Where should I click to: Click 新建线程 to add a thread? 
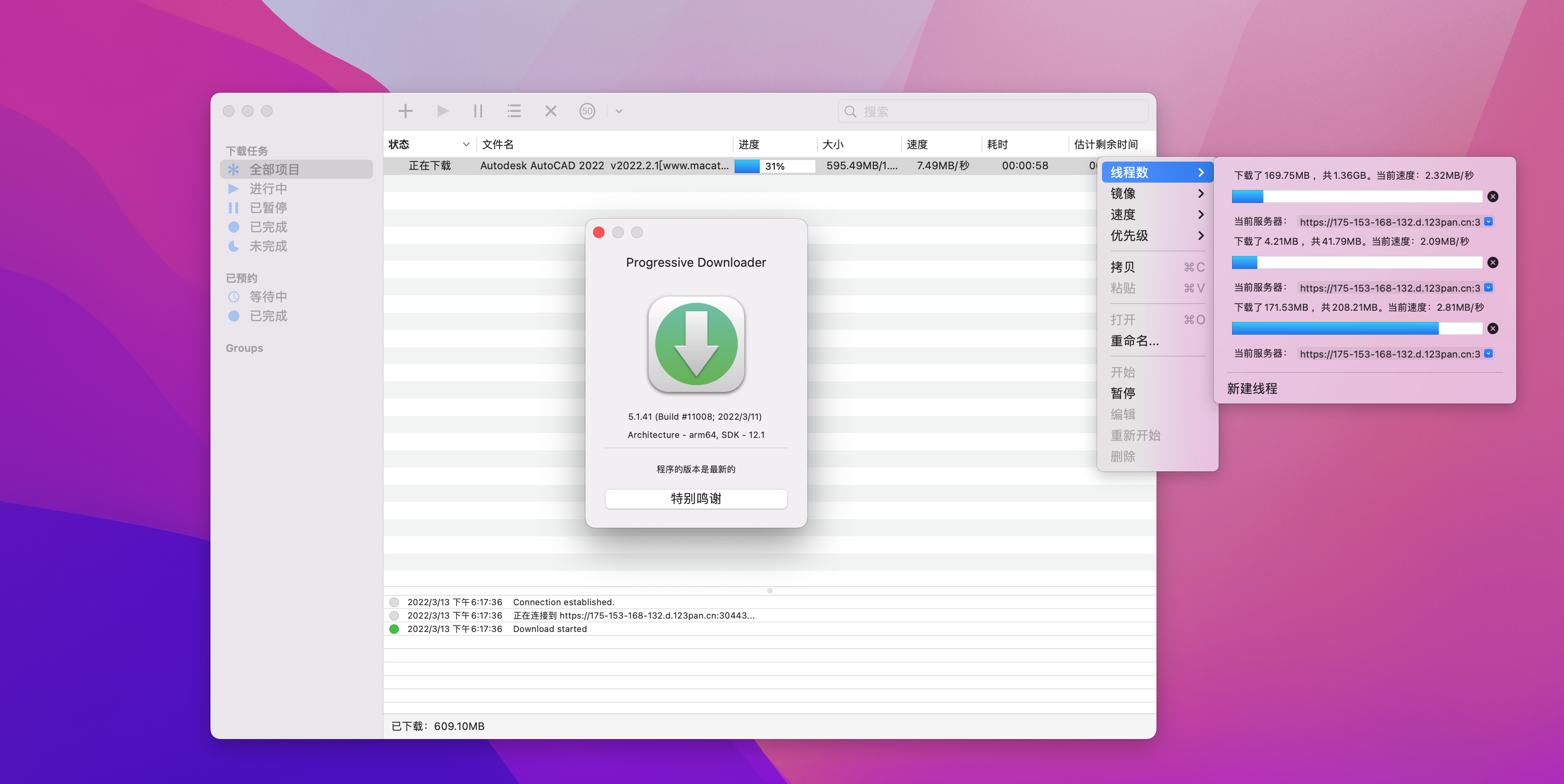pos(1252,388)
